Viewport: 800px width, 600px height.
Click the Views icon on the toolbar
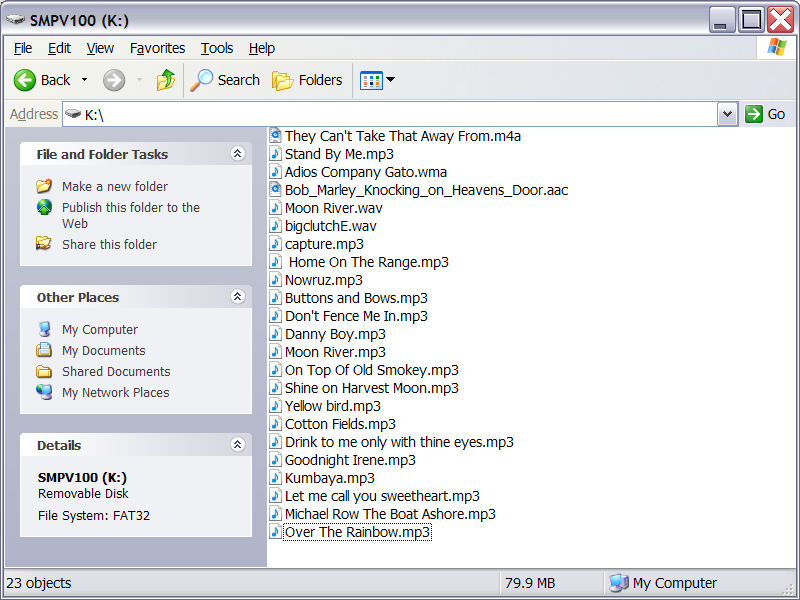[x=372, y=80]
